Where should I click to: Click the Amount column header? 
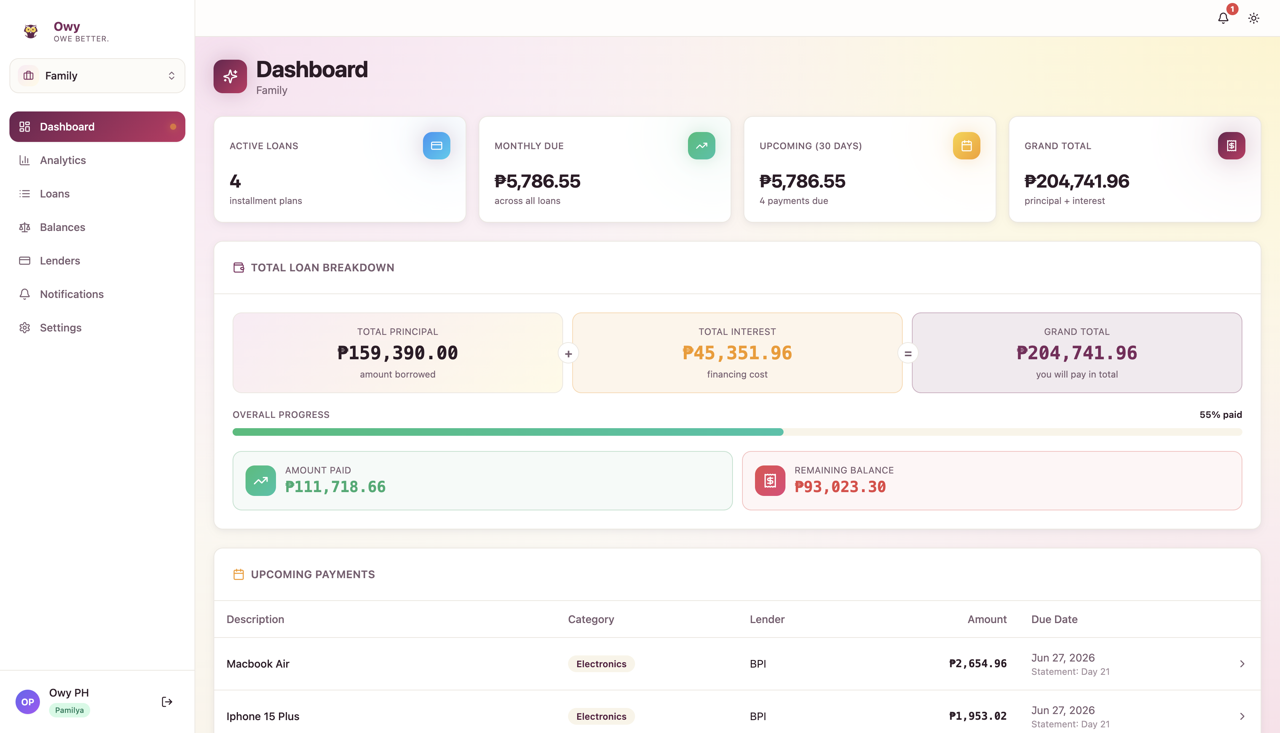point(987,620)
